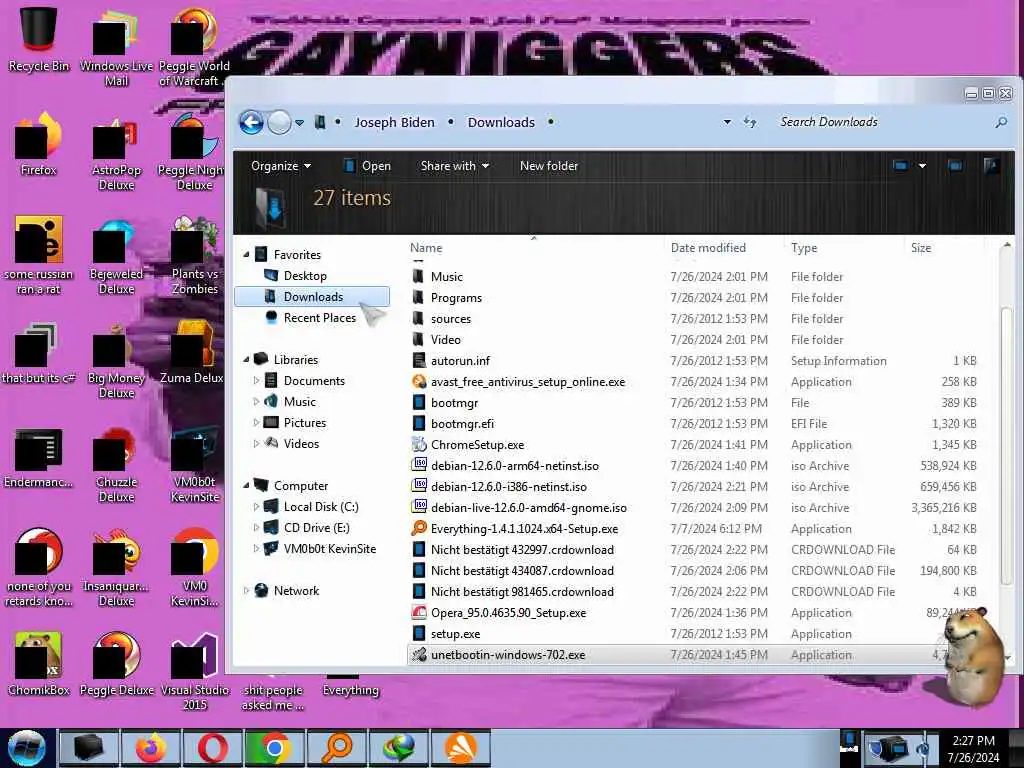Click the magnifier search icon
Screen dimensions: 1024x768
pyautogui.click(x=1001, y=122)
